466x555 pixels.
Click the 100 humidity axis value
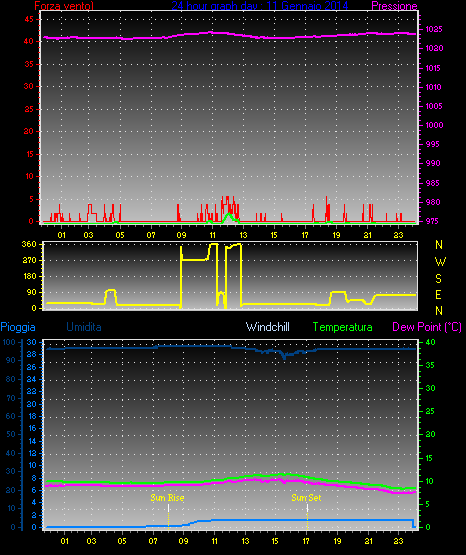(x=9, y=342)
